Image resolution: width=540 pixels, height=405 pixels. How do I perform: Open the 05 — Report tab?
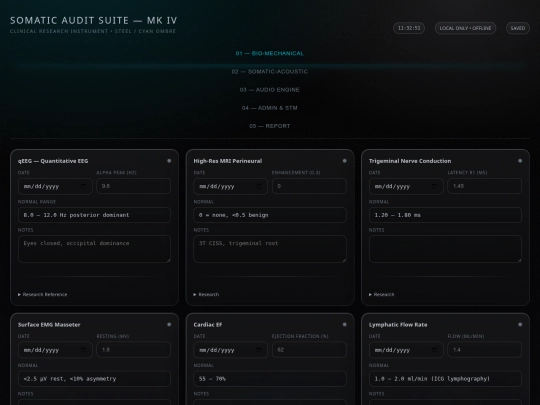tap(270, 126)
